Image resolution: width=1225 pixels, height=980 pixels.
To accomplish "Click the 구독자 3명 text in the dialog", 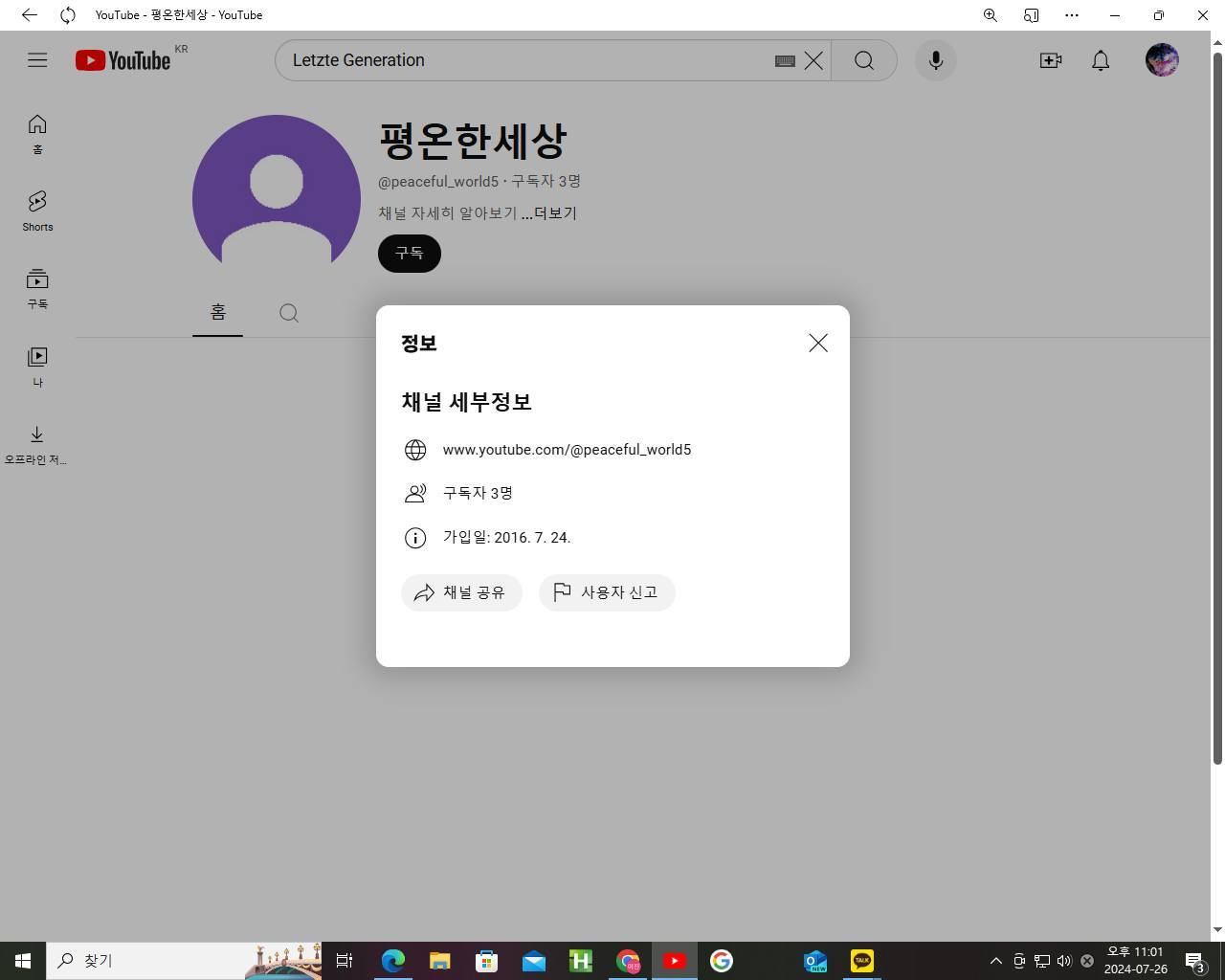I will (478, 493).
